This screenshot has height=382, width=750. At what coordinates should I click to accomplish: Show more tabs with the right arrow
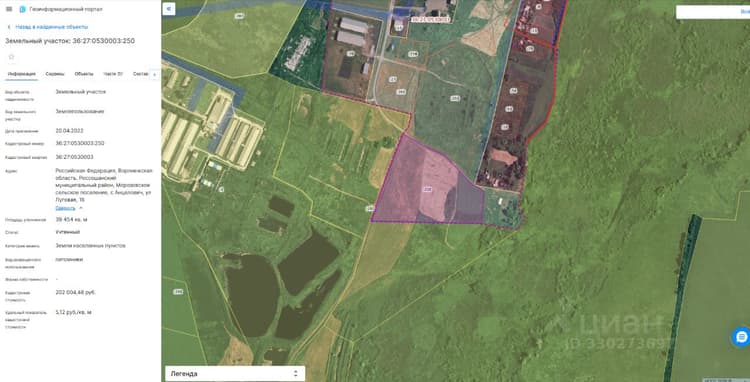[154, 74]
